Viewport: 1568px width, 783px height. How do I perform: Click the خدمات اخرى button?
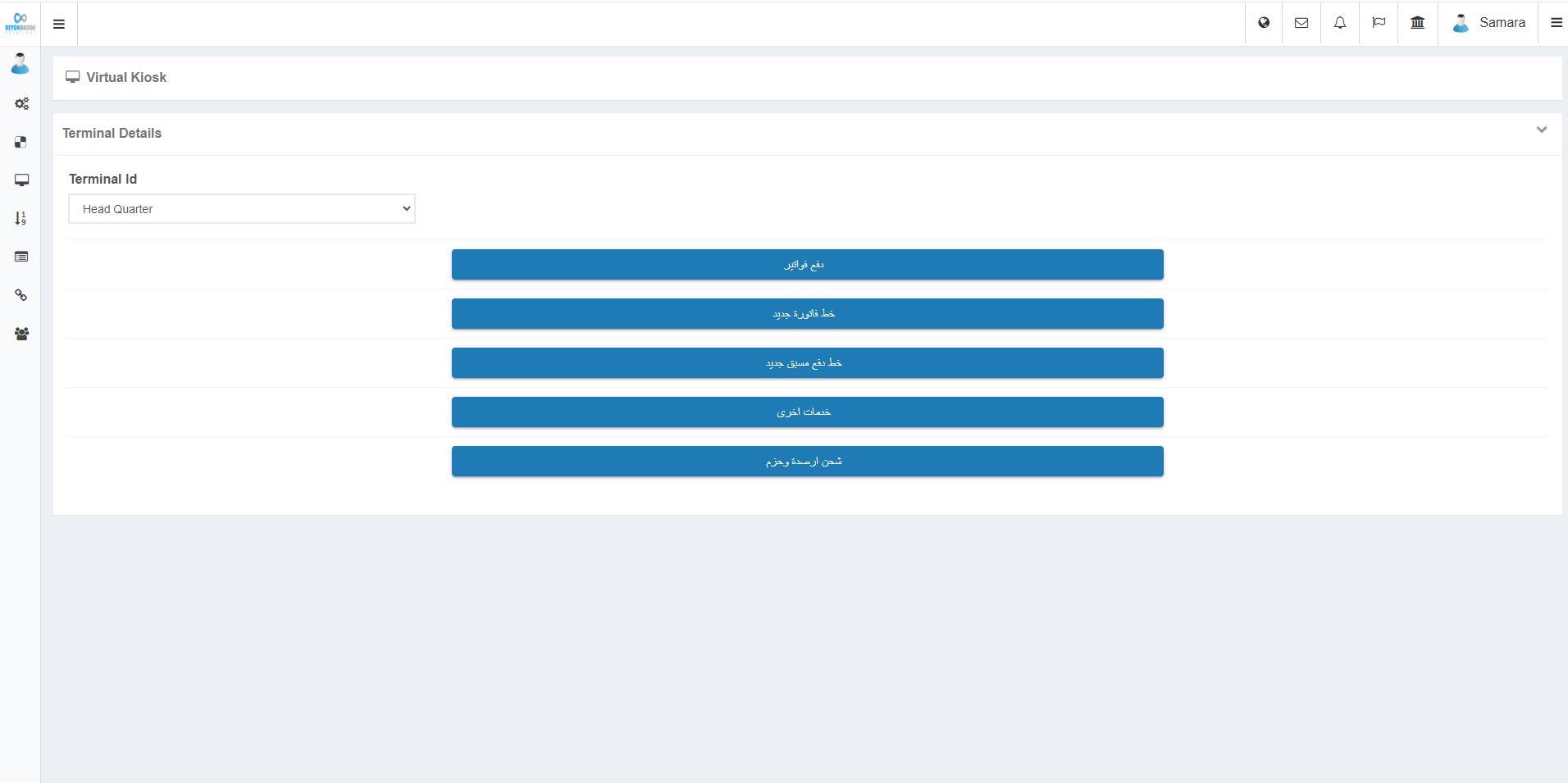808,412
